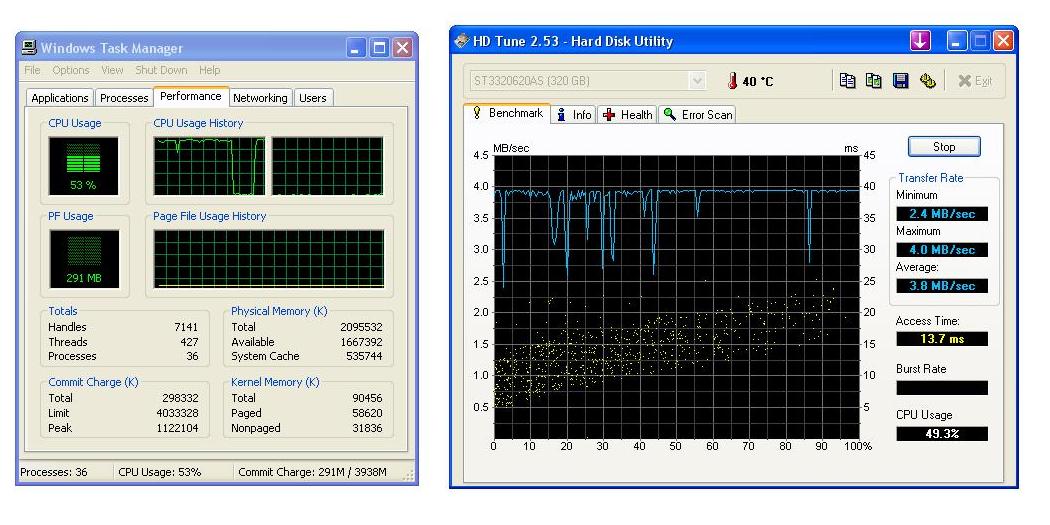Open the Shut Down menu
The image size is (1050, 525).
pos(161,70)
